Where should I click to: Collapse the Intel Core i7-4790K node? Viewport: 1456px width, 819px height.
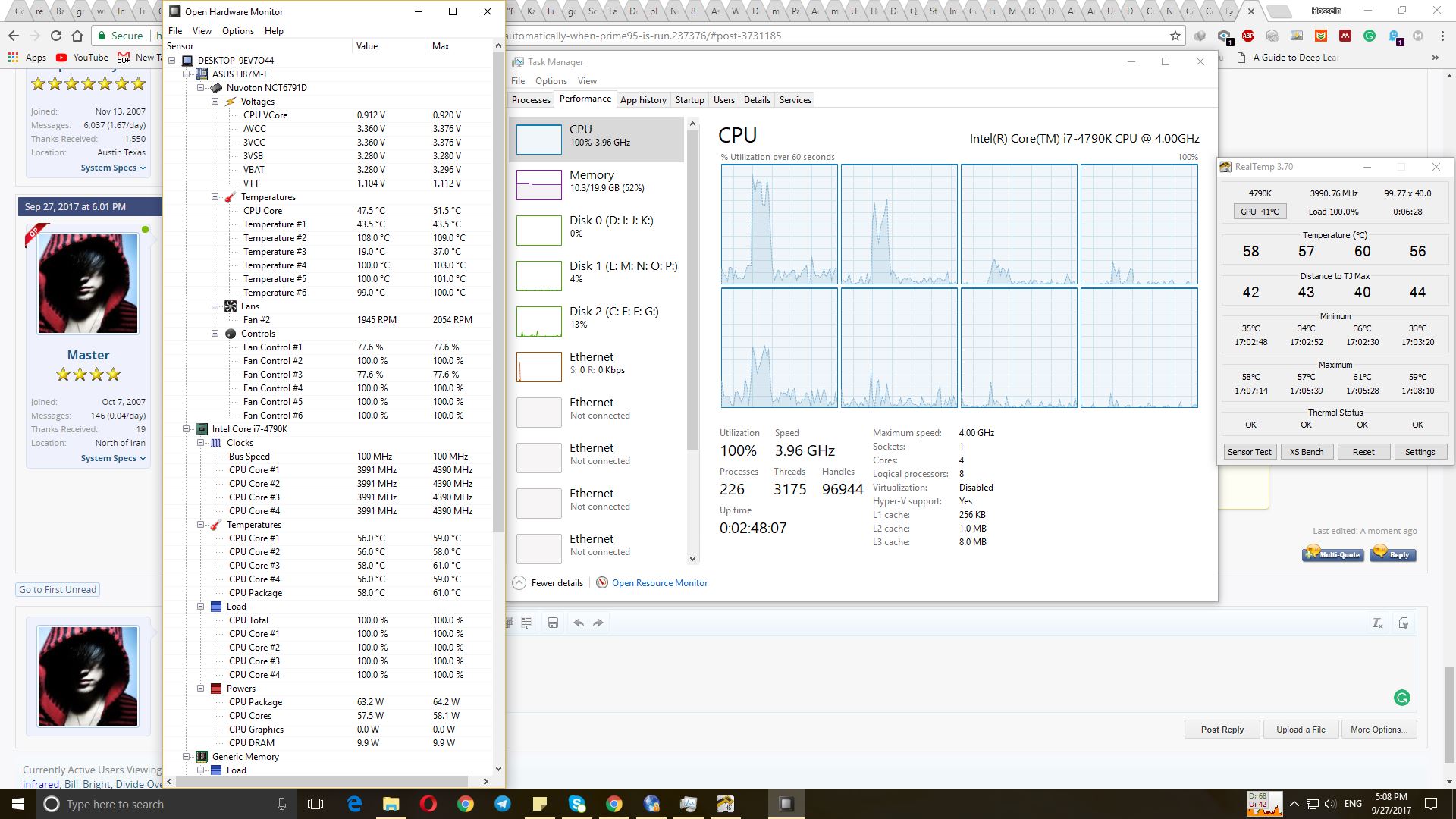click(187, 429)
